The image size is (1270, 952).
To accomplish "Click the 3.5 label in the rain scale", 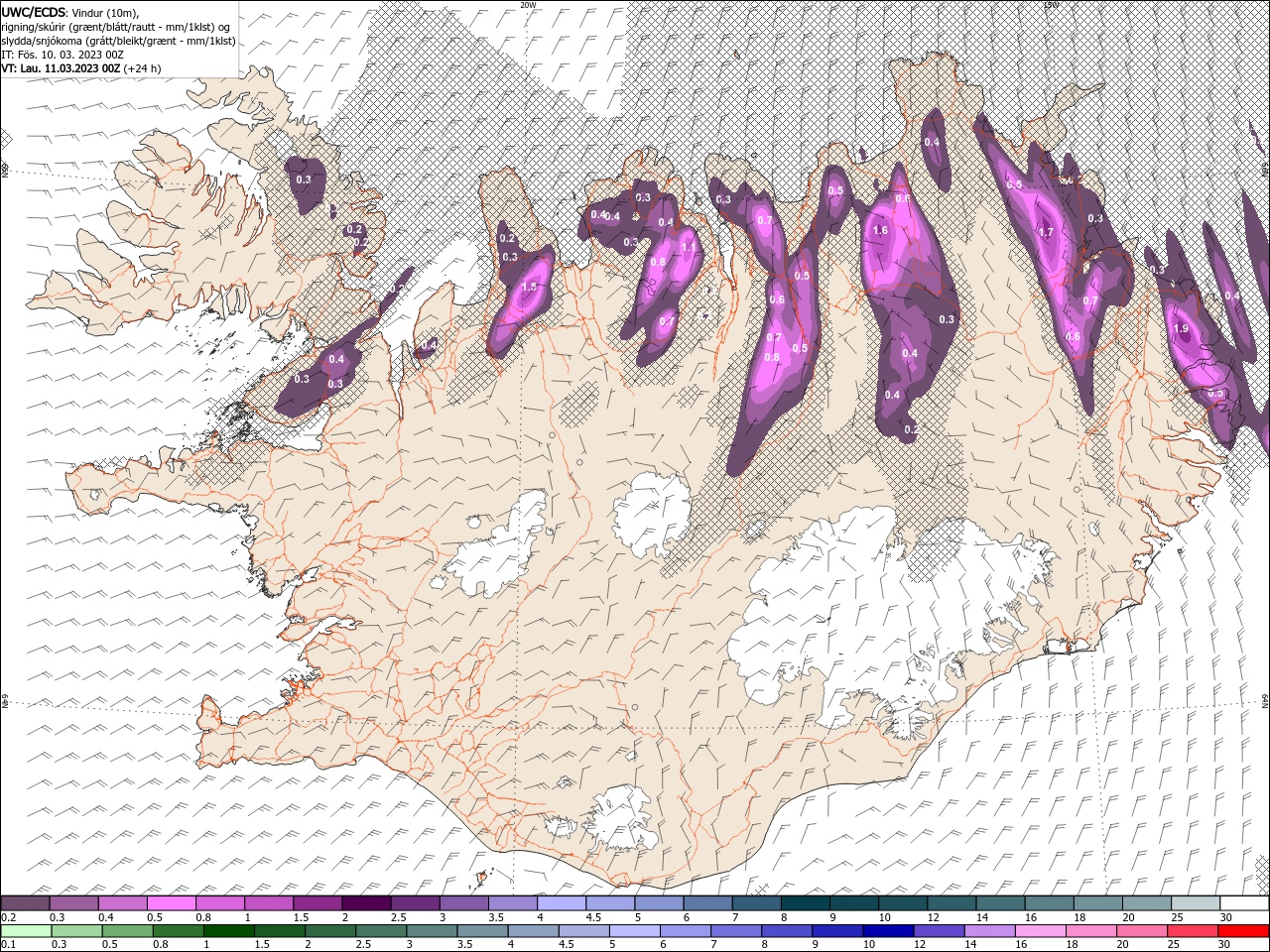I will coord(464,945).
